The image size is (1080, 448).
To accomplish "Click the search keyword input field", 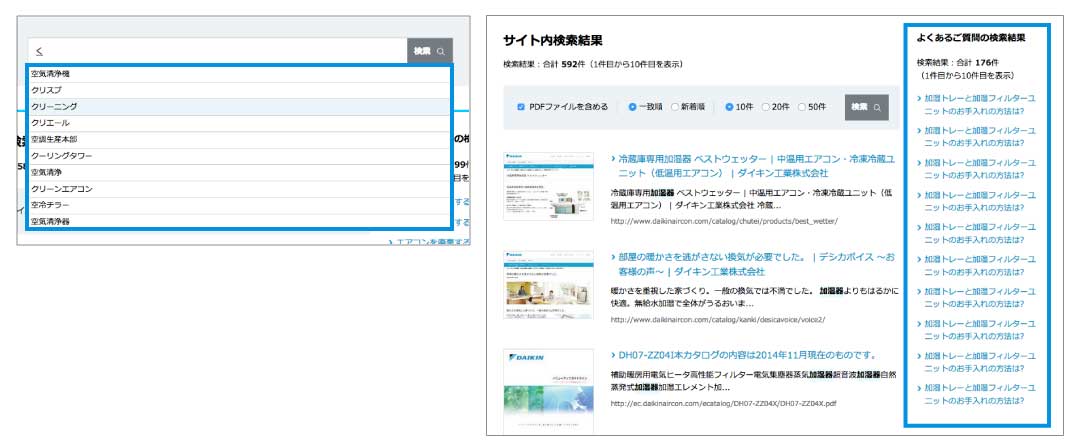I will point(218,51).
